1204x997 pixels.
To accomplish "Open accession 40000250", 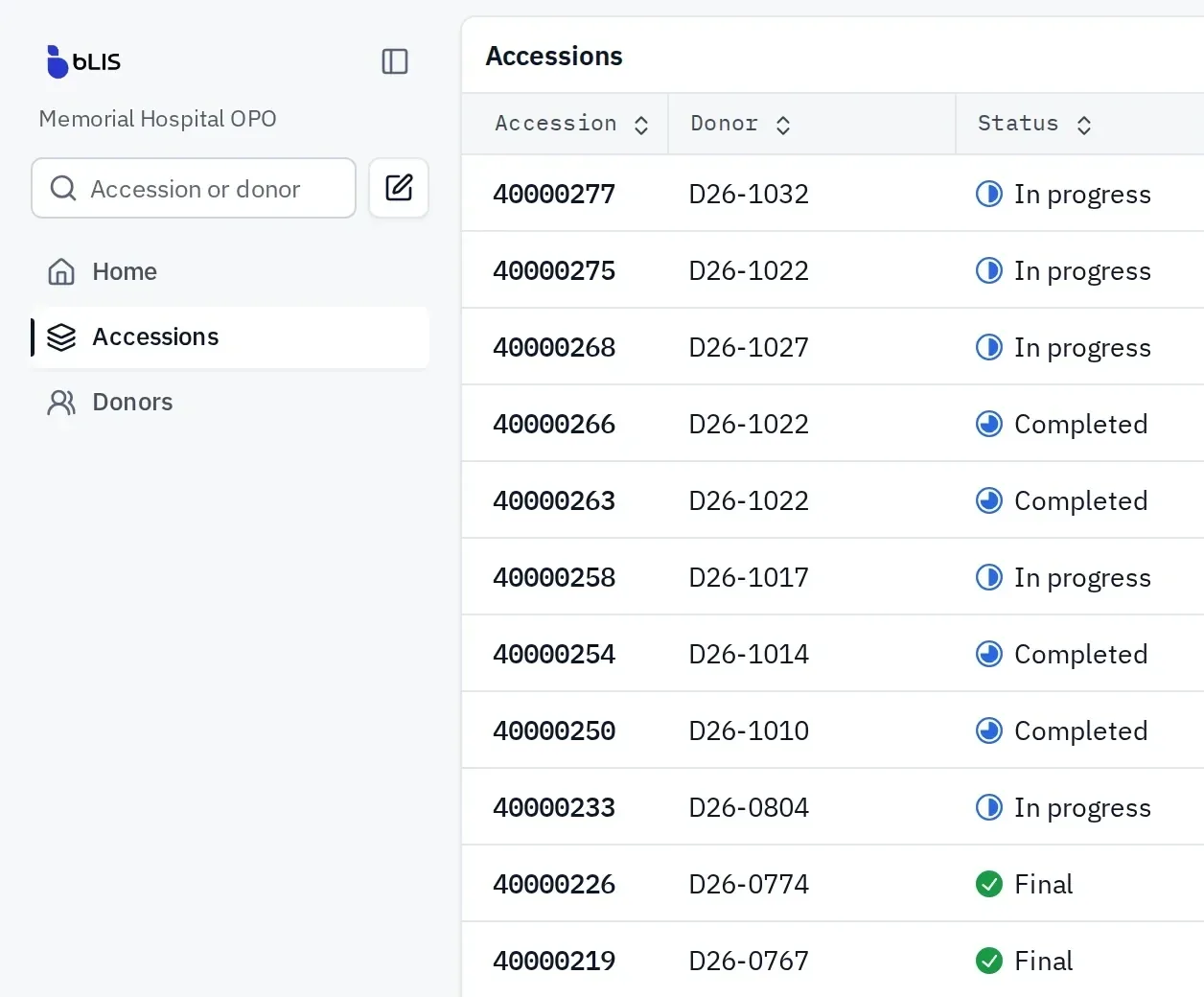I will pyautogui.click(x=554, y=730).
